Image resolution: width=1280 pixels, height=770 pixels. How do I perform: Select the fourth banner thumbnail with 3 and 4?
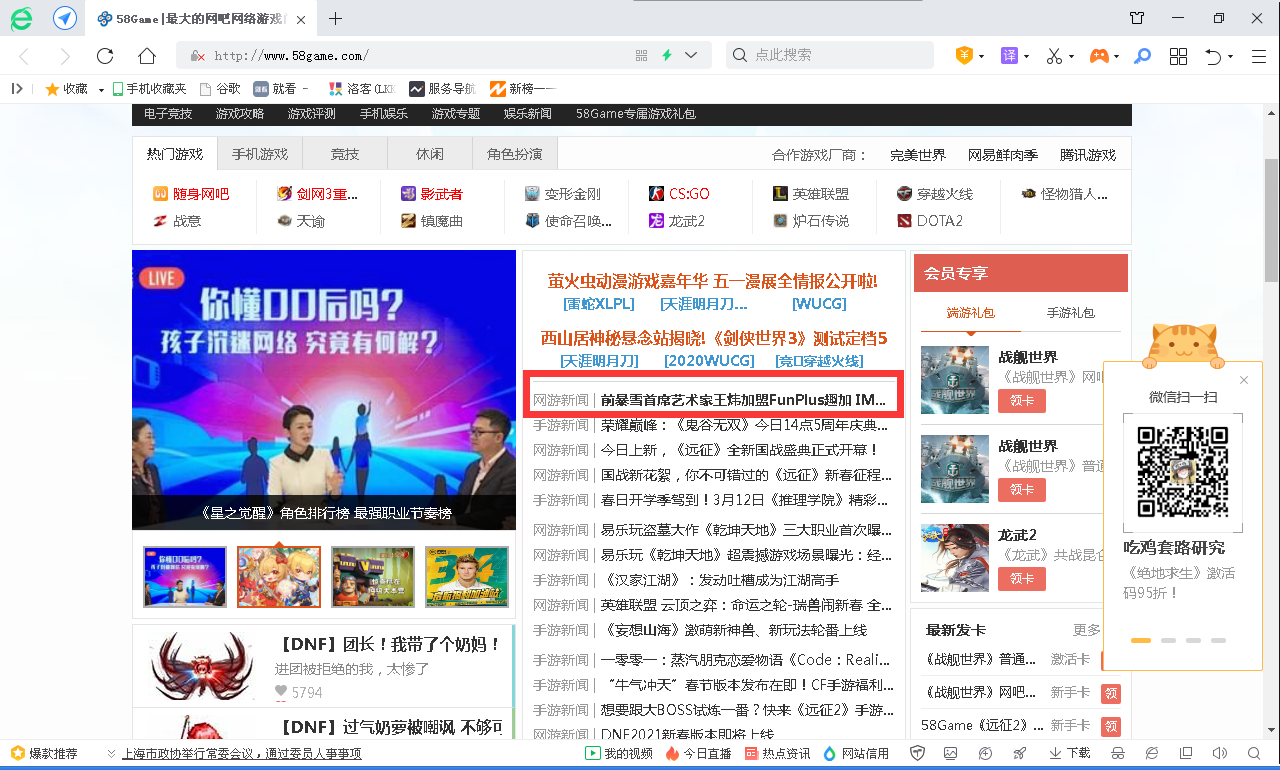[467, 576]
